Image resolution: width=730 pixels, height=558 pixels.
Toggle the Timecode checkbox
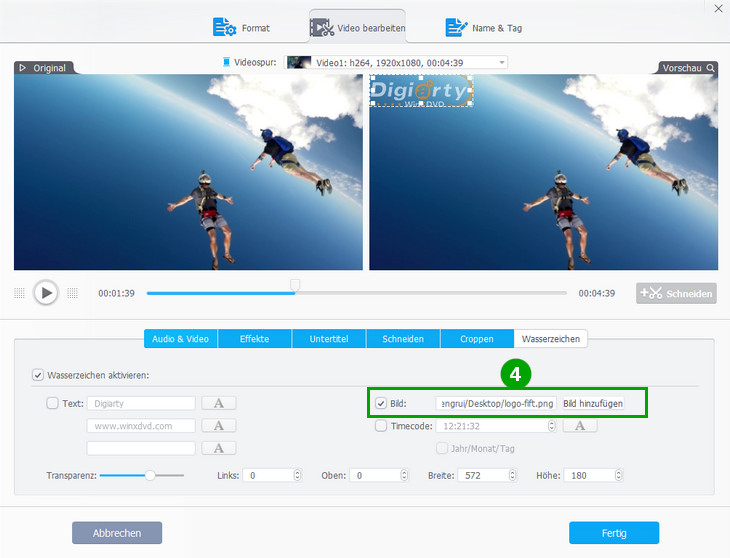pos(381,425)
